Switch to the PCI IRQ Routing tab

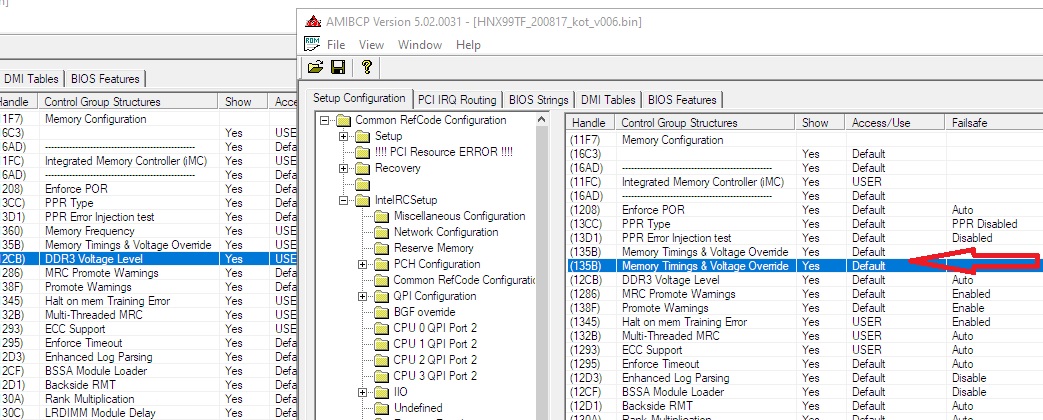tap(457, 100)
